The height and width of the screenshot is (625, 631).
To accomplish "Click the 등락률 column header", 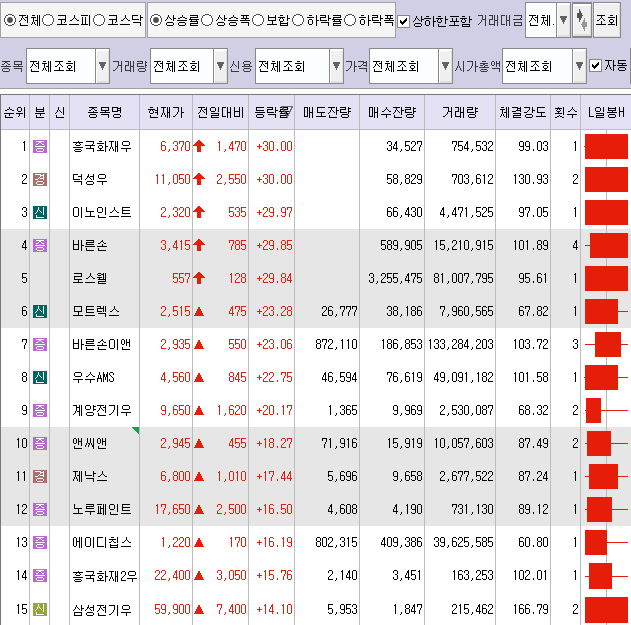I will coord(272,112).
